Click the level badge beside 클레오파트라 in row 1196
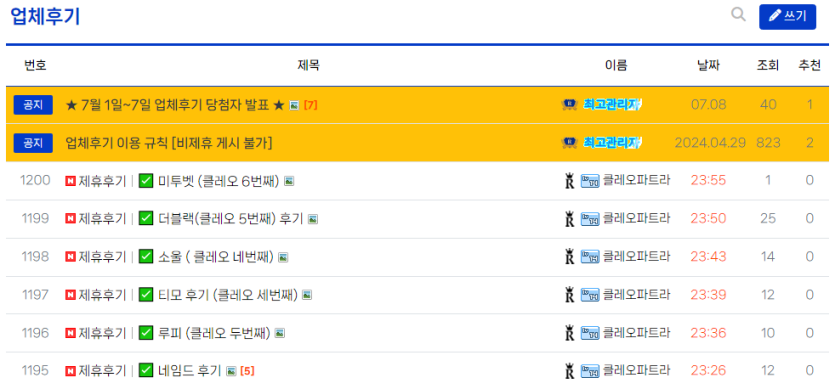 coord(590,333)
